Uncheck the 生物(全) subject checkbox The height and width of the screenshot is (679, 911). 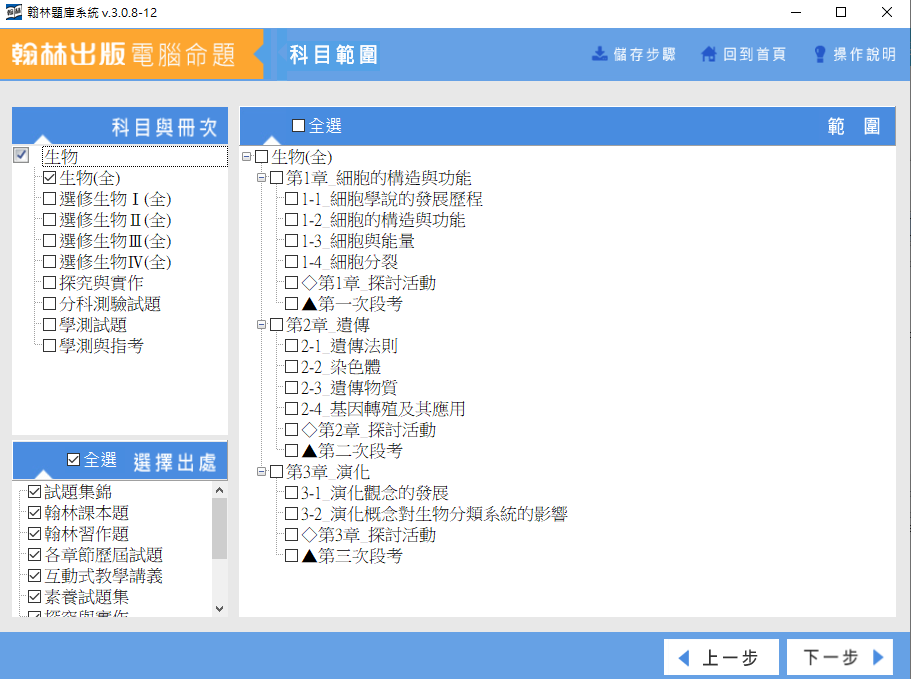[49, 178]
